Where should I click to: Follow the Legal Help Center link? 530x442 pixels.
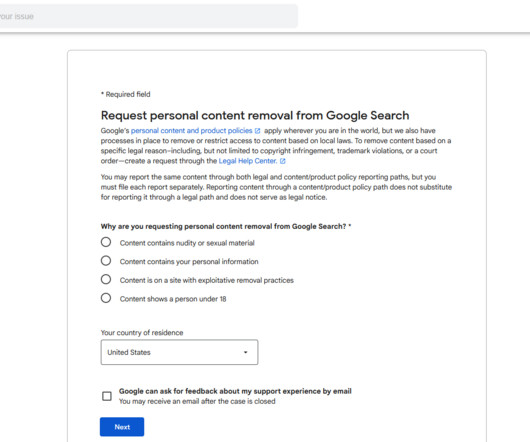click(x=248, y=161)
